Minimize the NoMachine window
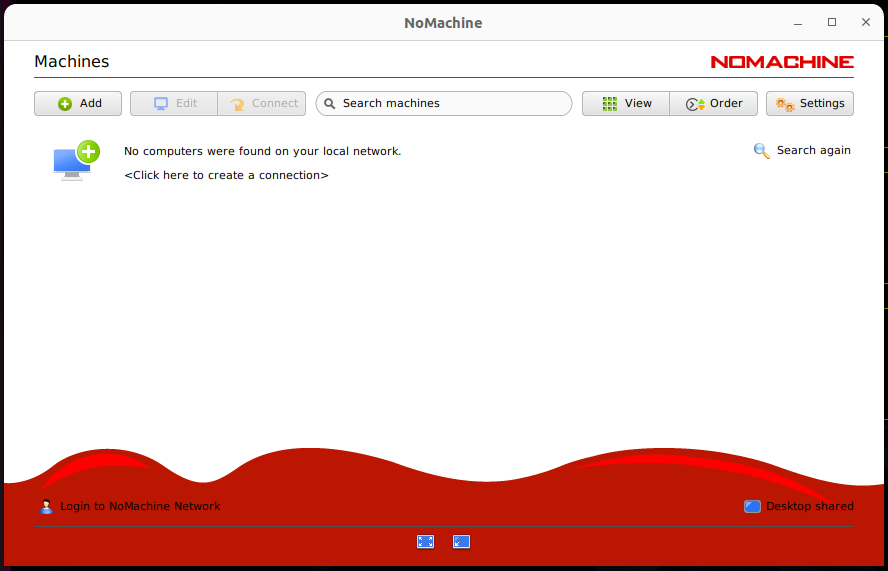The width and height of the screenshot is (888, 571). (798, 22)
